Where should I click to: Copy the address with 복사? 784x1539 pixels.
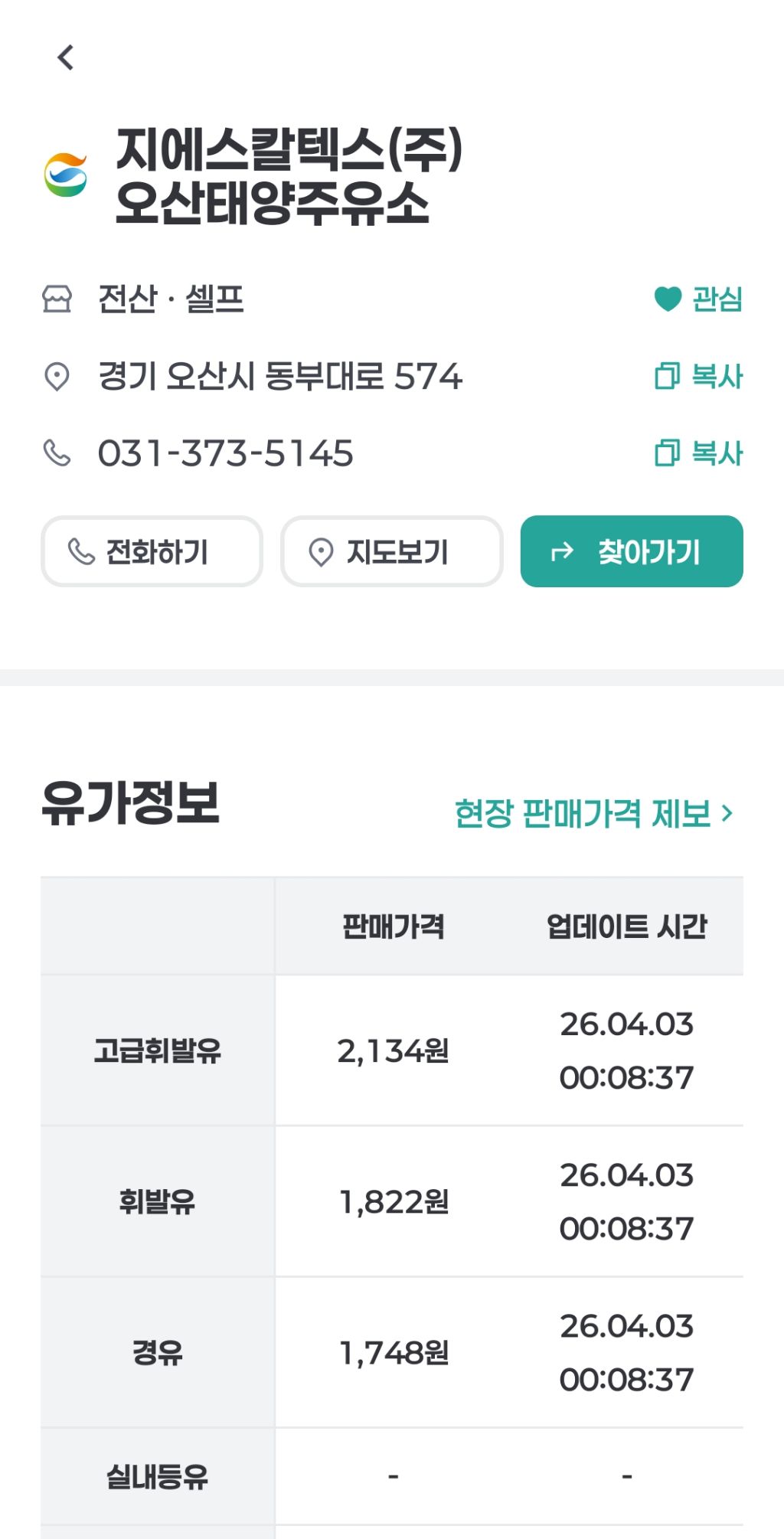(x=698, y=377)
